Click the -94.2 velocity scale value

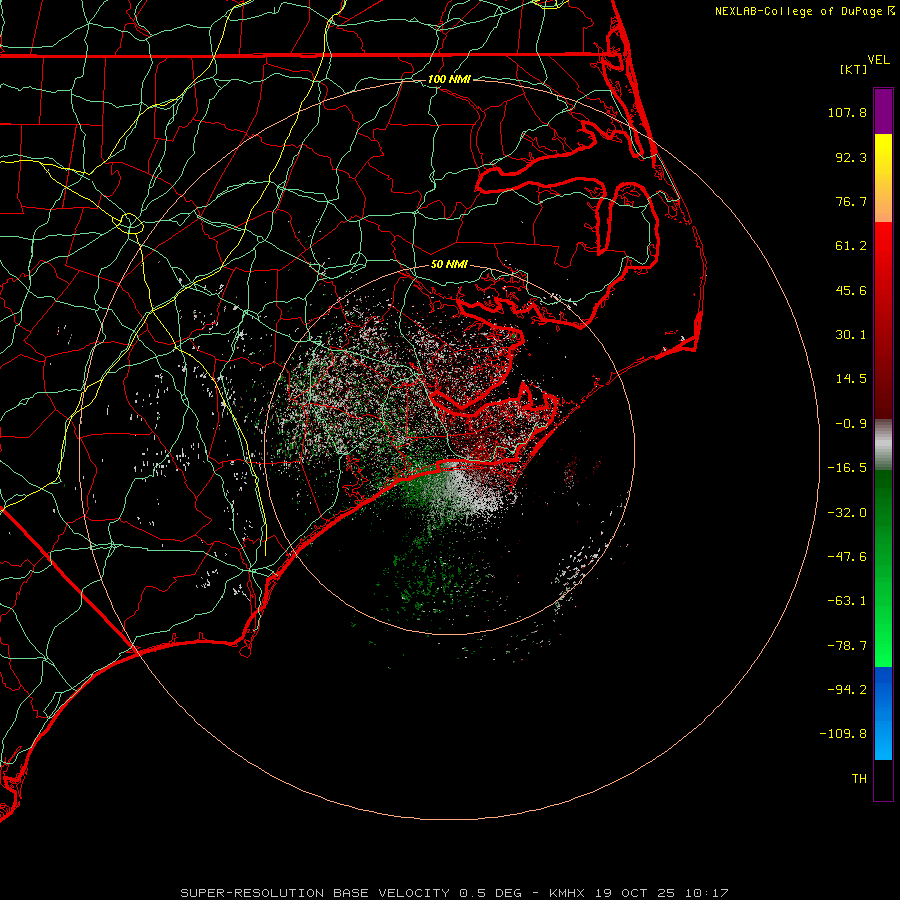847,689
